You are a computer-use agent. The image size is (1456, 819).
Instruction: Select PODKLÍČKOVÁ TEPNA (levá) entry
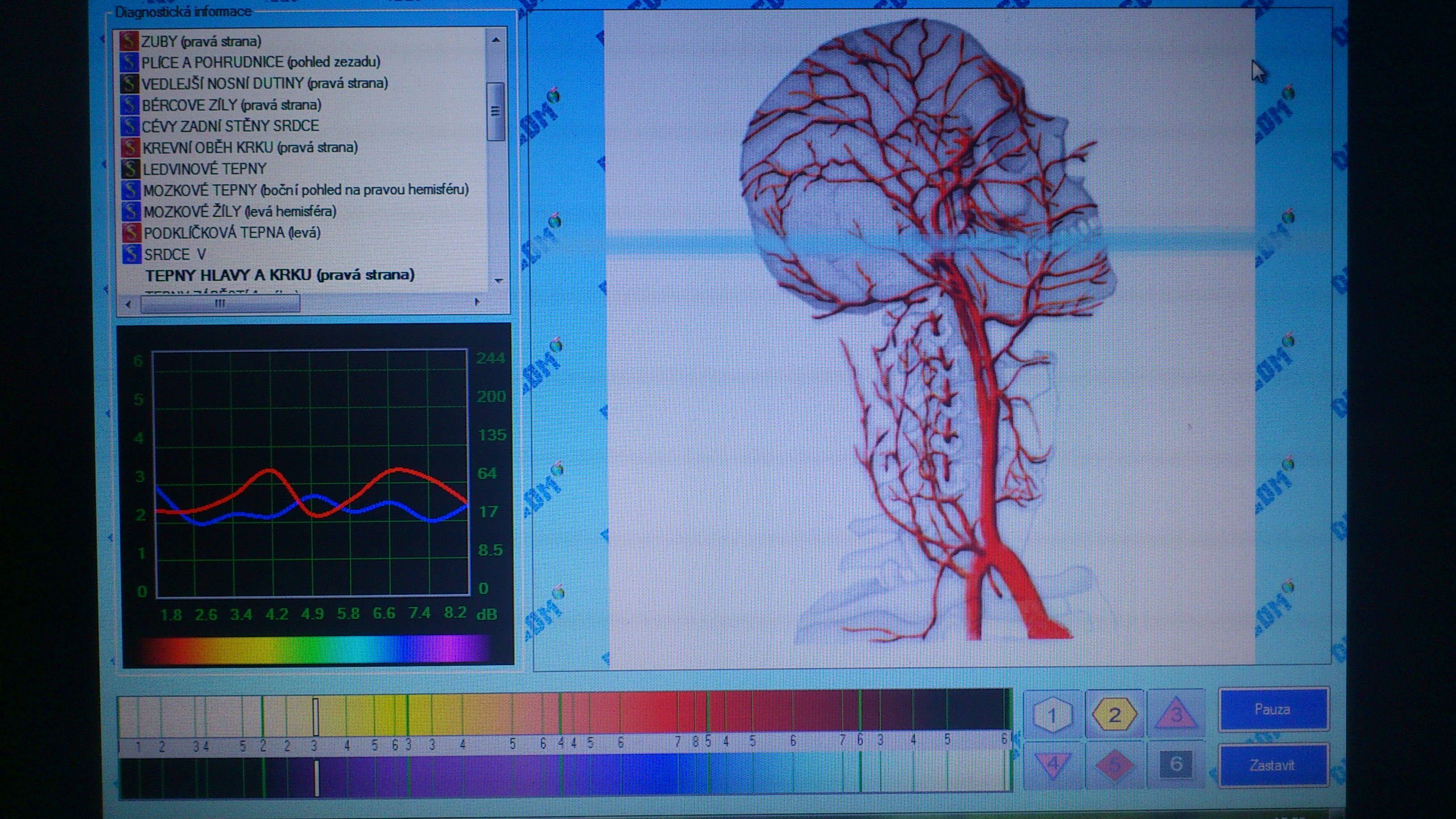pos(232,232)
